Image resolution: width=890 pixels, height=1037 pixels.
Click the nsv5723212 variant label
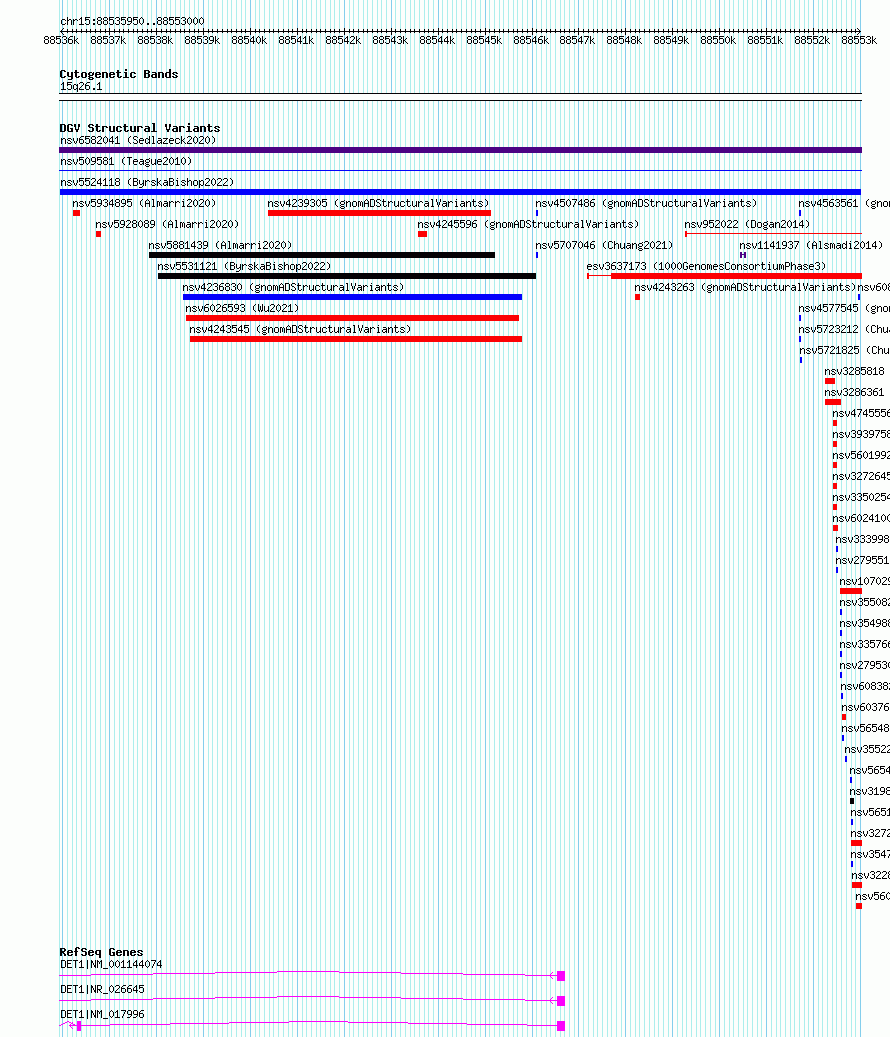point(844,329)
